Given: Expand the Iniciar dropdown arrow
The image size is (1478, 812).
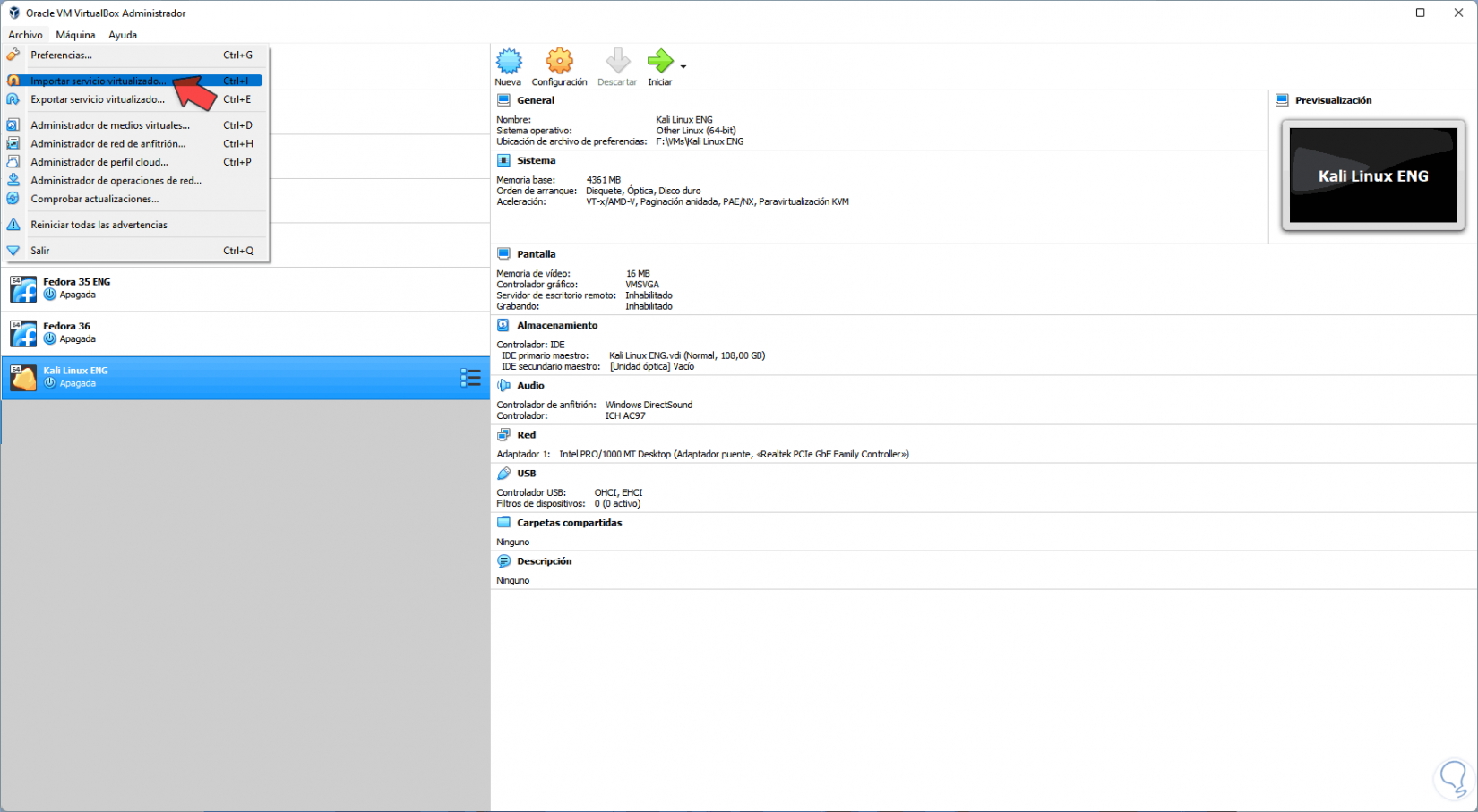Looking at the screenshot, I should [x=683, y=67].
